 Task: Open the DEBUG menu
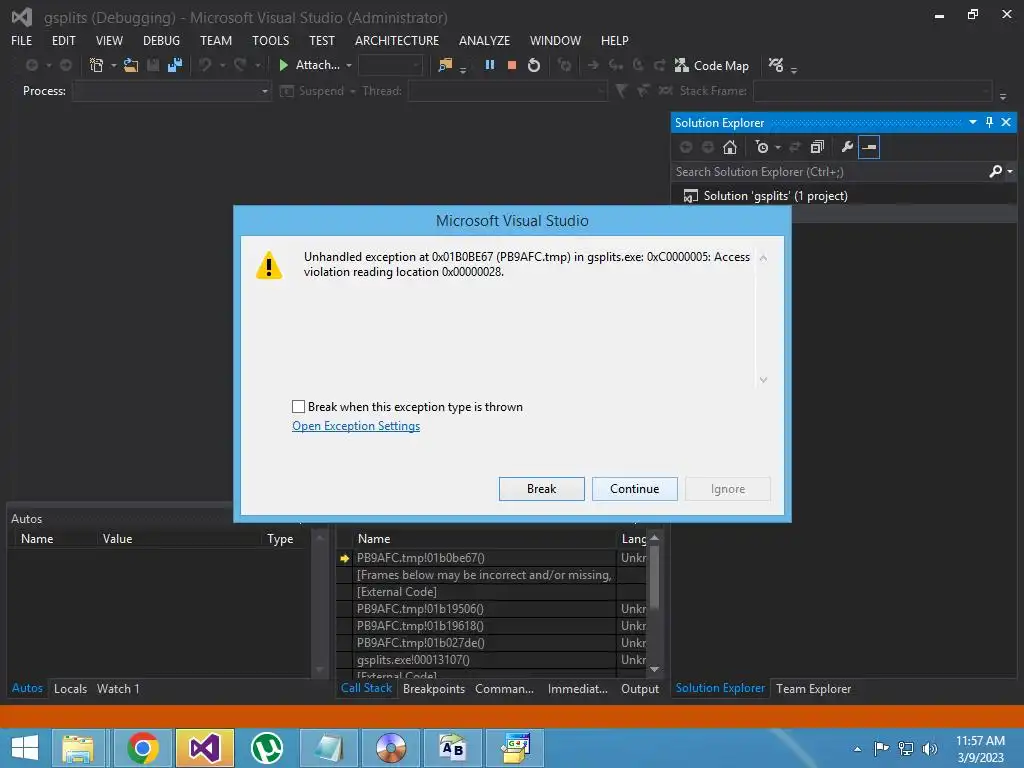click(x=161, y=40)
